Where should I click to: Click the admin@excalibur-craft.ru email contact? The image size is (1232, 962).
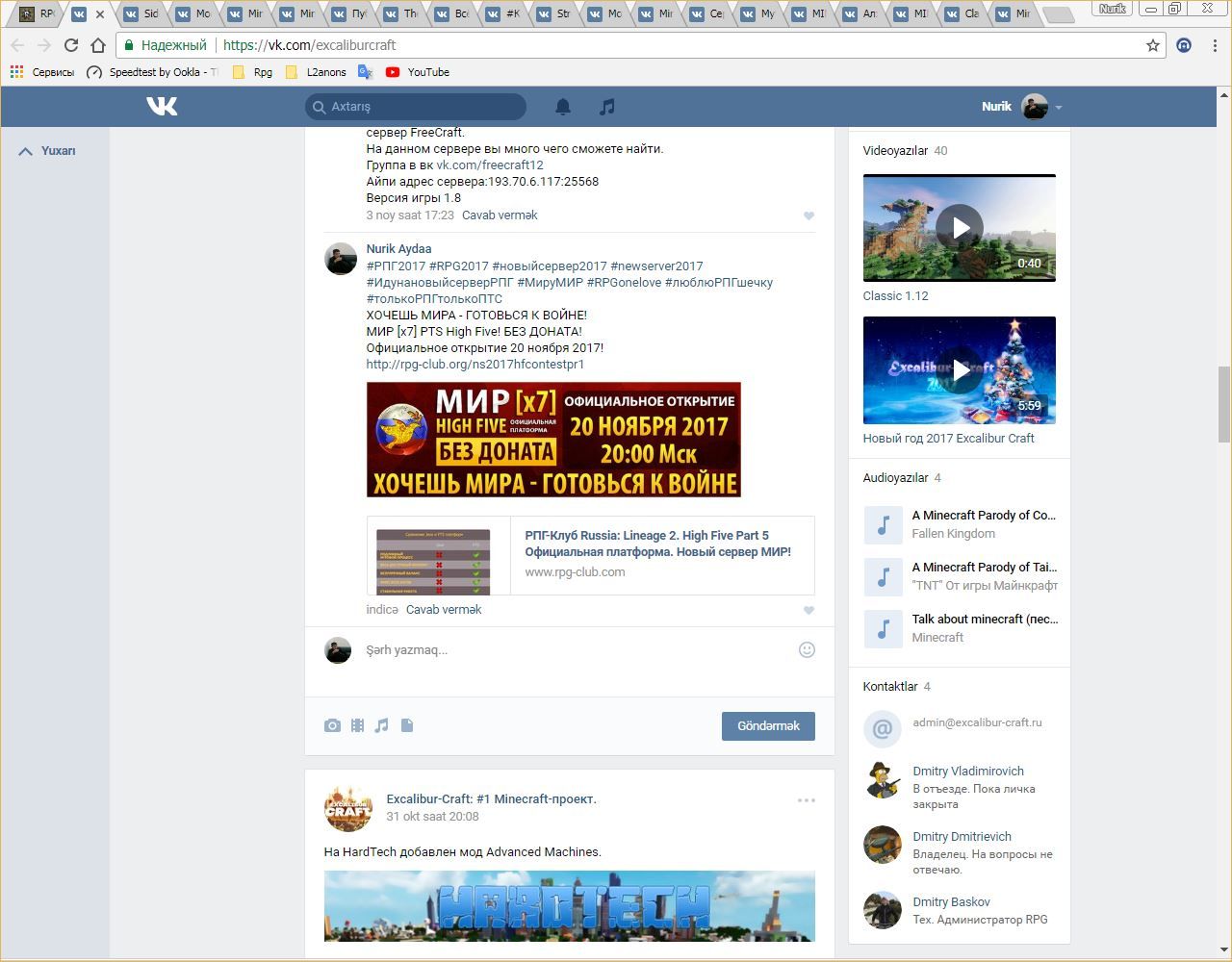[977, 722]
